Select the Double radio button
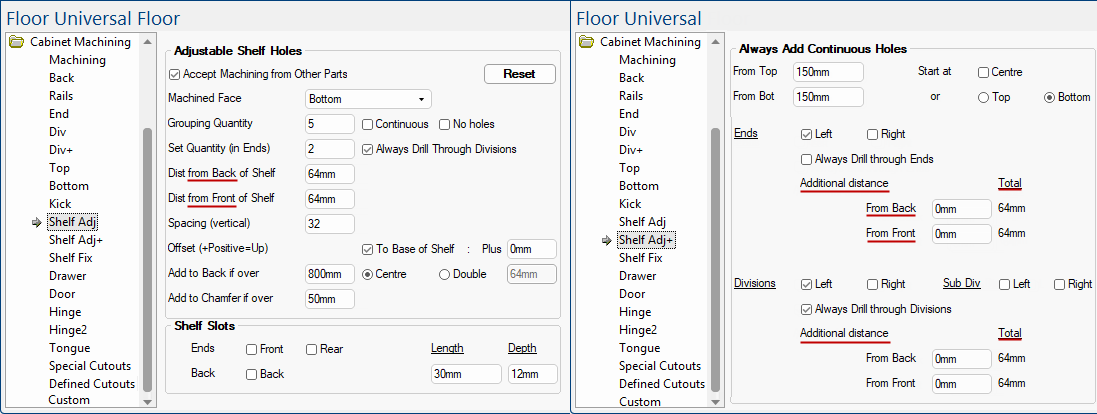 445,274
